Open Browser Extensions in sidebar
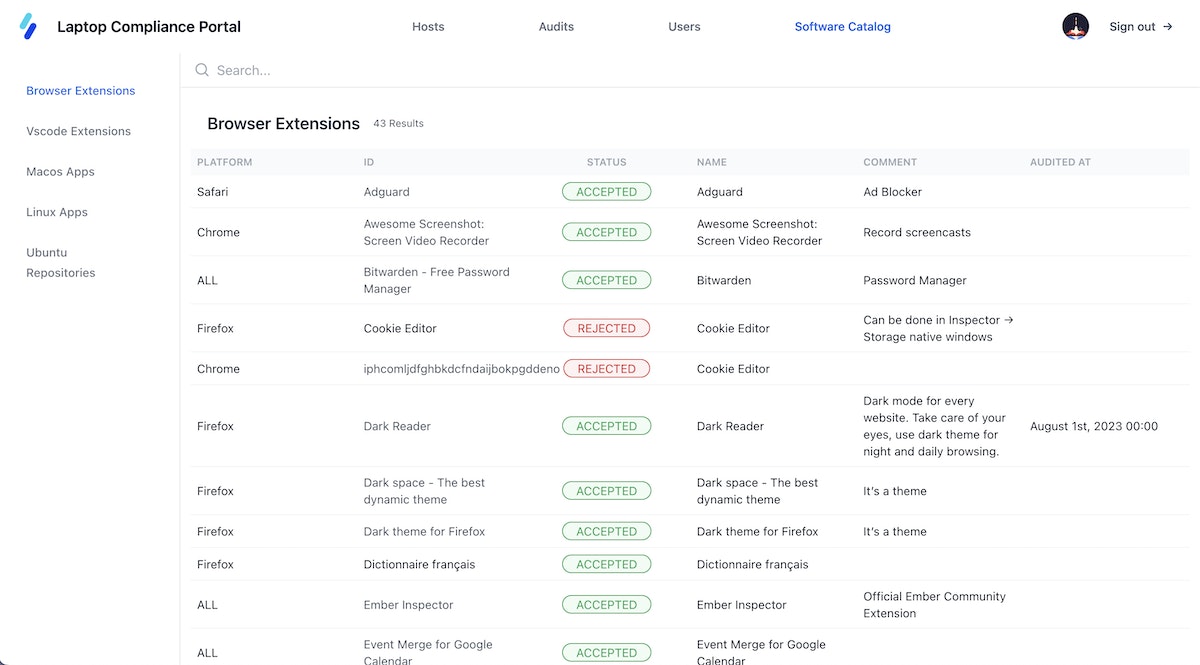1200x665 pixels. 80,91
